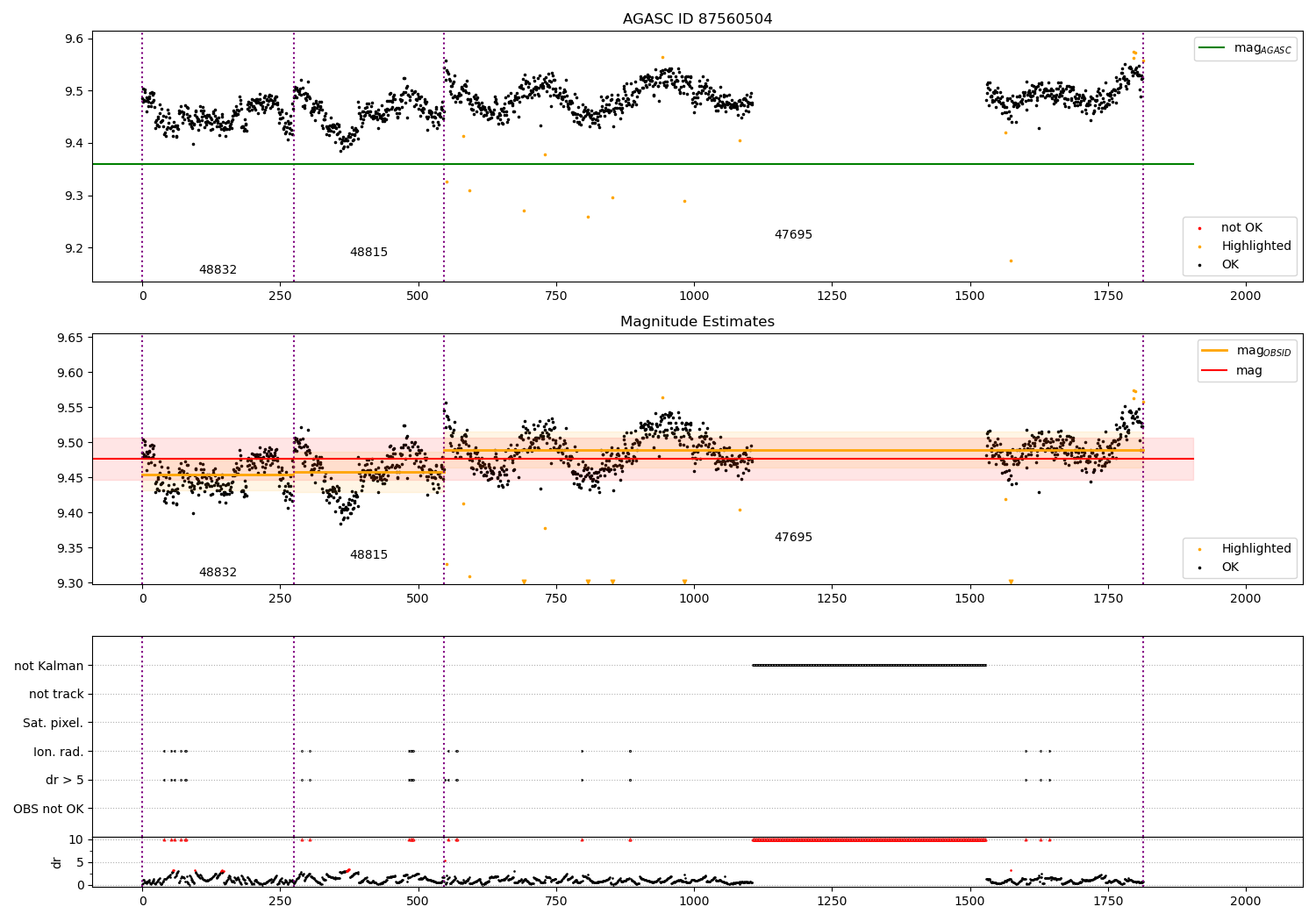Click the 1500 x-axis tick in Magnitude Estimates plot
The width and height of the screenshot is (1316, 921).
coord(970,599)
